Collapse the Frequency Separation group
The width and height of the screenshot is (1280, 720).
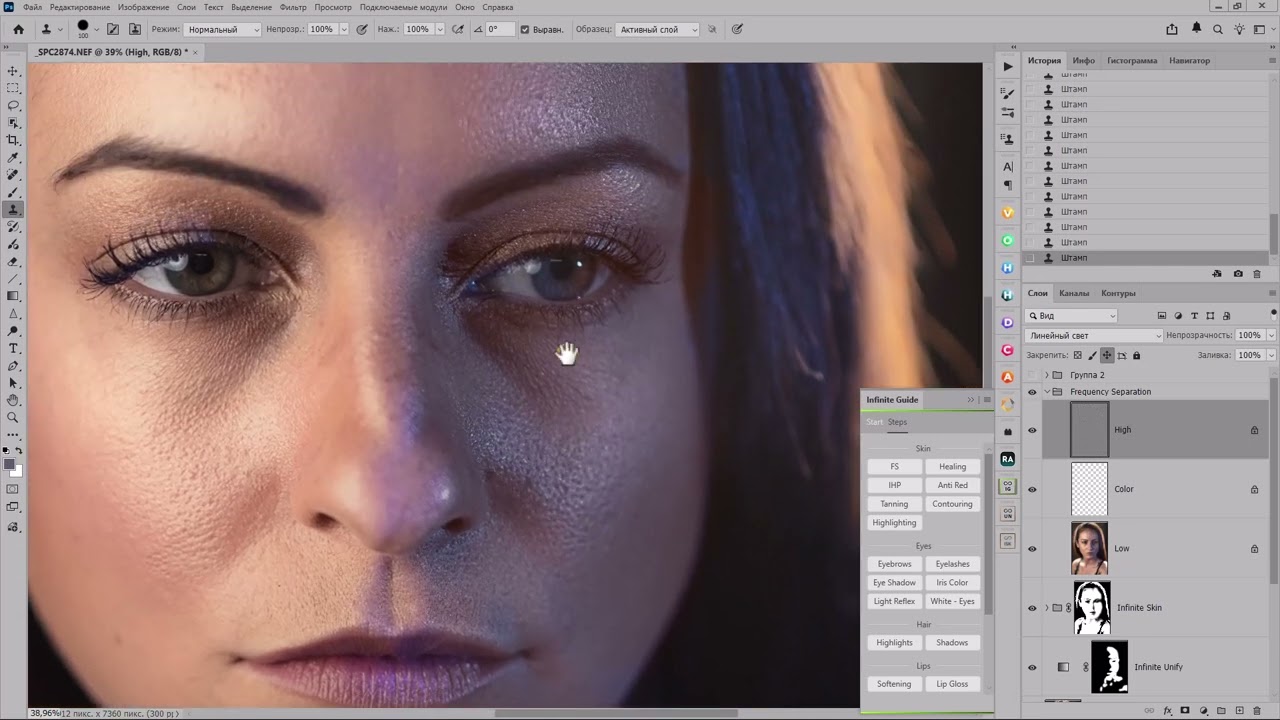click(x=1046, y=392)
